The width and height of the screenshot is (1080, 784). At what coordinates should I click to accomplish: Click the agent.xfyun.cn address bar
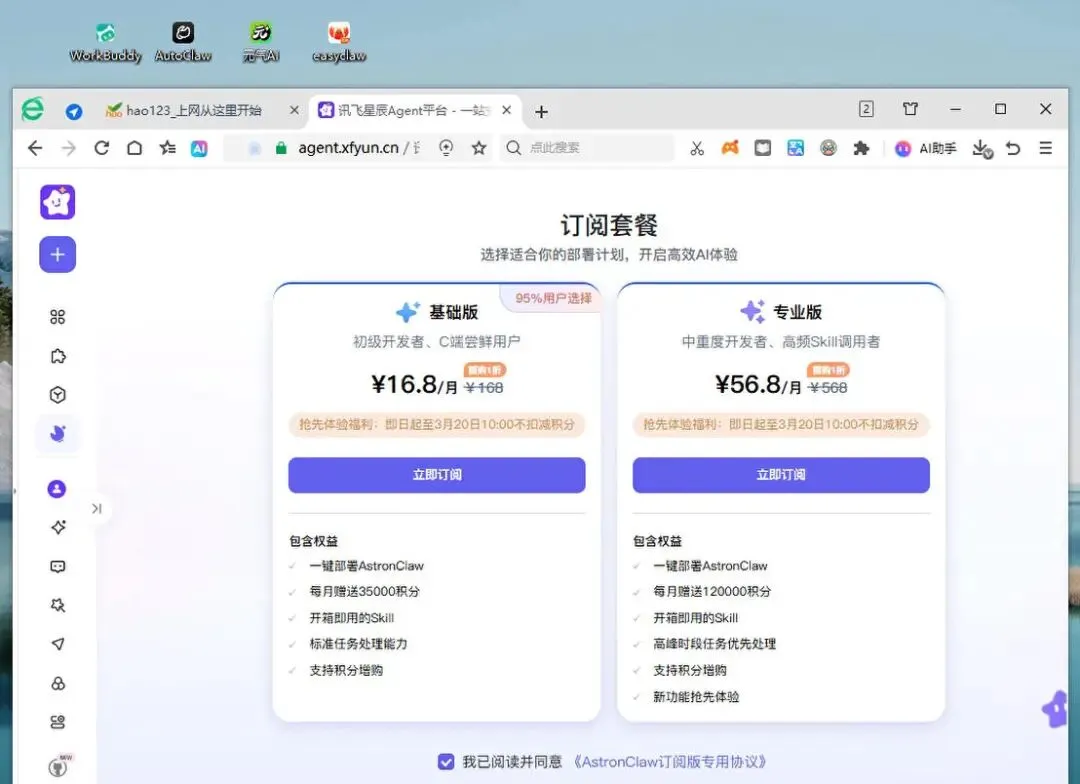point(350,148)
